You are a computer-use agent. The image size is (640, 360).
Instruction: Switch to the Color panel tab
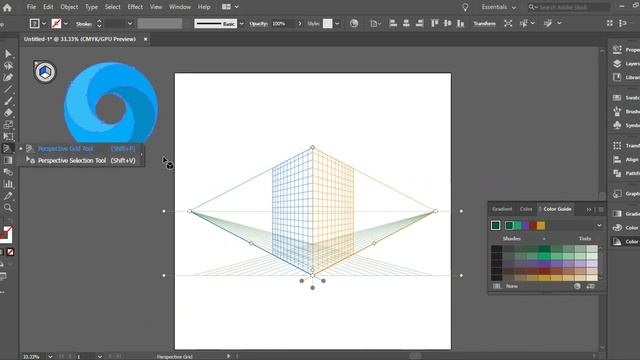click(x=526, y=209)
